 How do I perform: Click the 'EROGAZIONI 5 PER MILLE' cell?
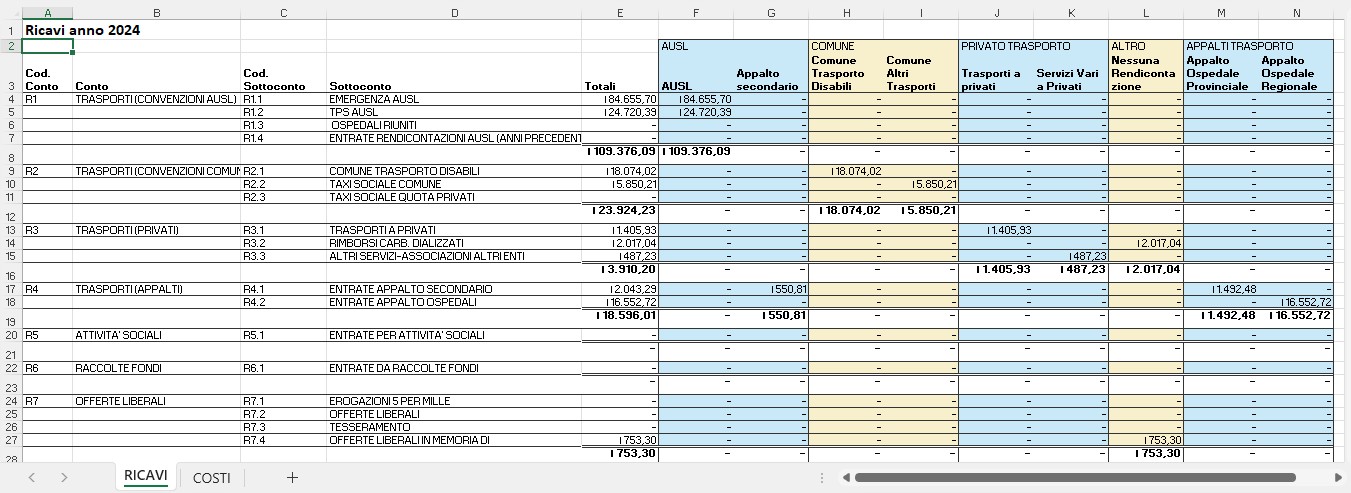click(x=454, y=401)
